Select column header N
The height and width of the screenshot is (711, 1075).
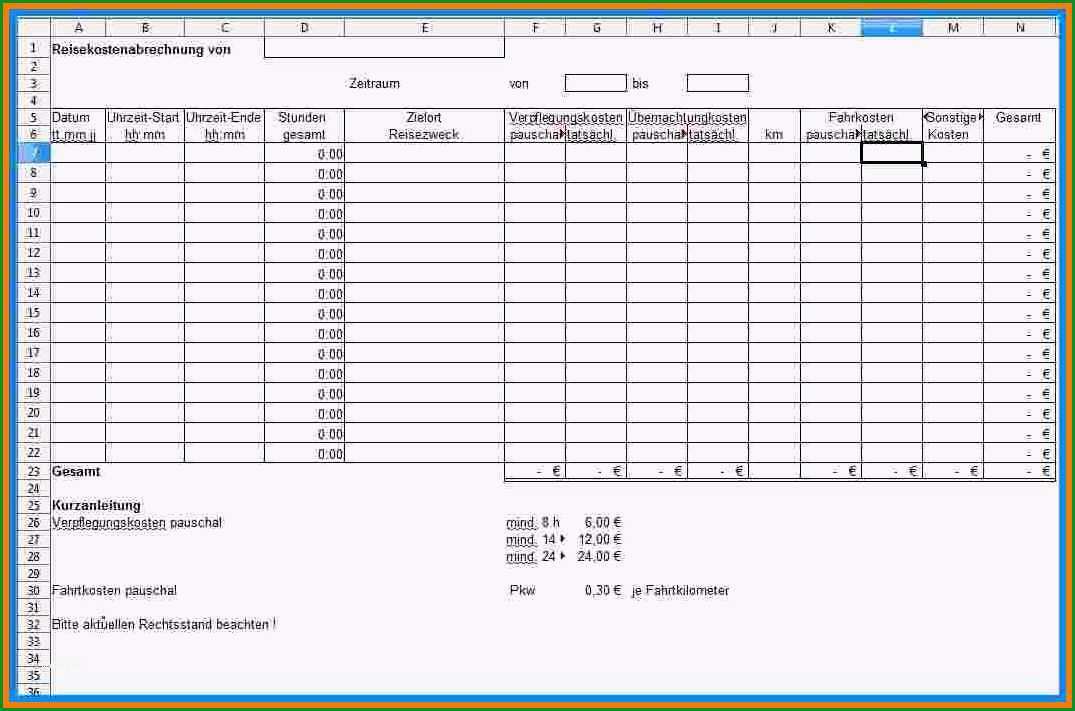[1019, 27]
